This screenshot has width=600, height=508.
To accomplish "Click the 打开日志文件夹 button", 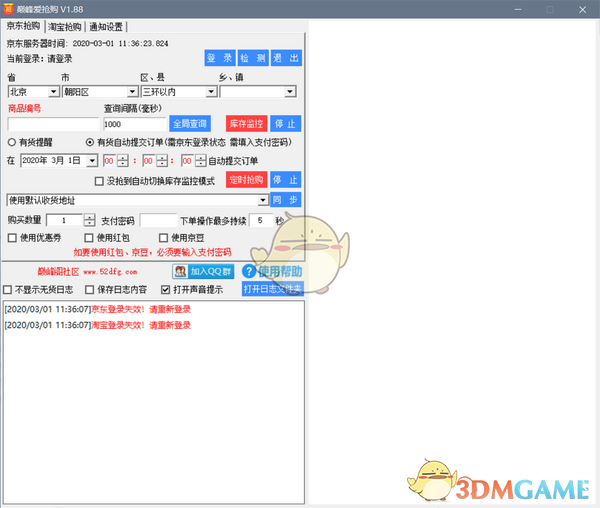I will tap(272, 289).
